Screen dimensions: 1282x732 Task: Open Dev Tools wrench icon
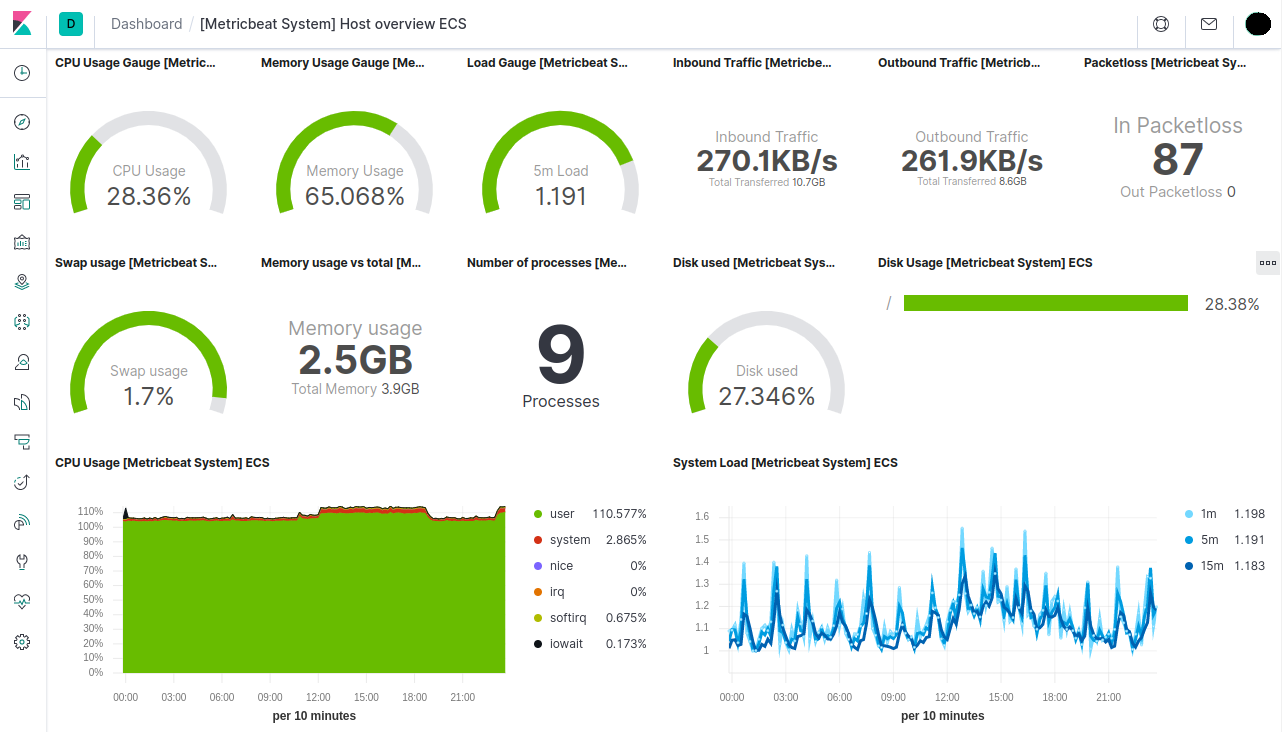(22, 562)
